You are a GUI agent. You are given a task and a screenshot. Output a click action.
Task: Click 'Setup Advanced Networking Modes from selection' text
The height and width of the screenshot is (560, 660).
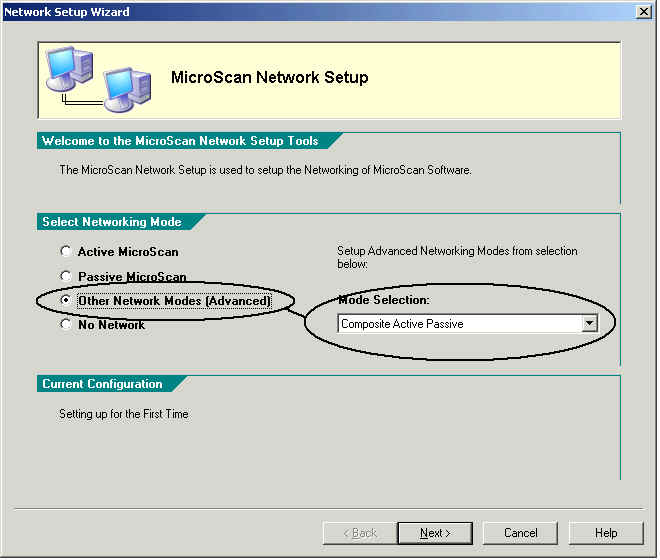(x=458, y=257)
